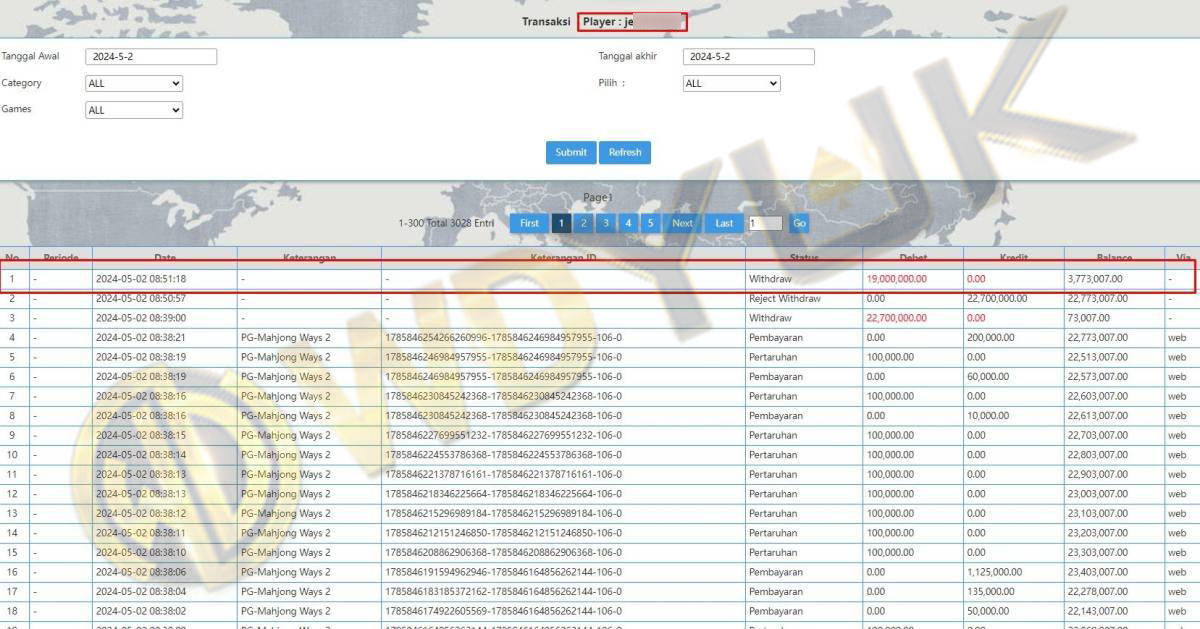Click the Submit button
This screenshot has height=629, width=1200.
(x=571, y=152)
